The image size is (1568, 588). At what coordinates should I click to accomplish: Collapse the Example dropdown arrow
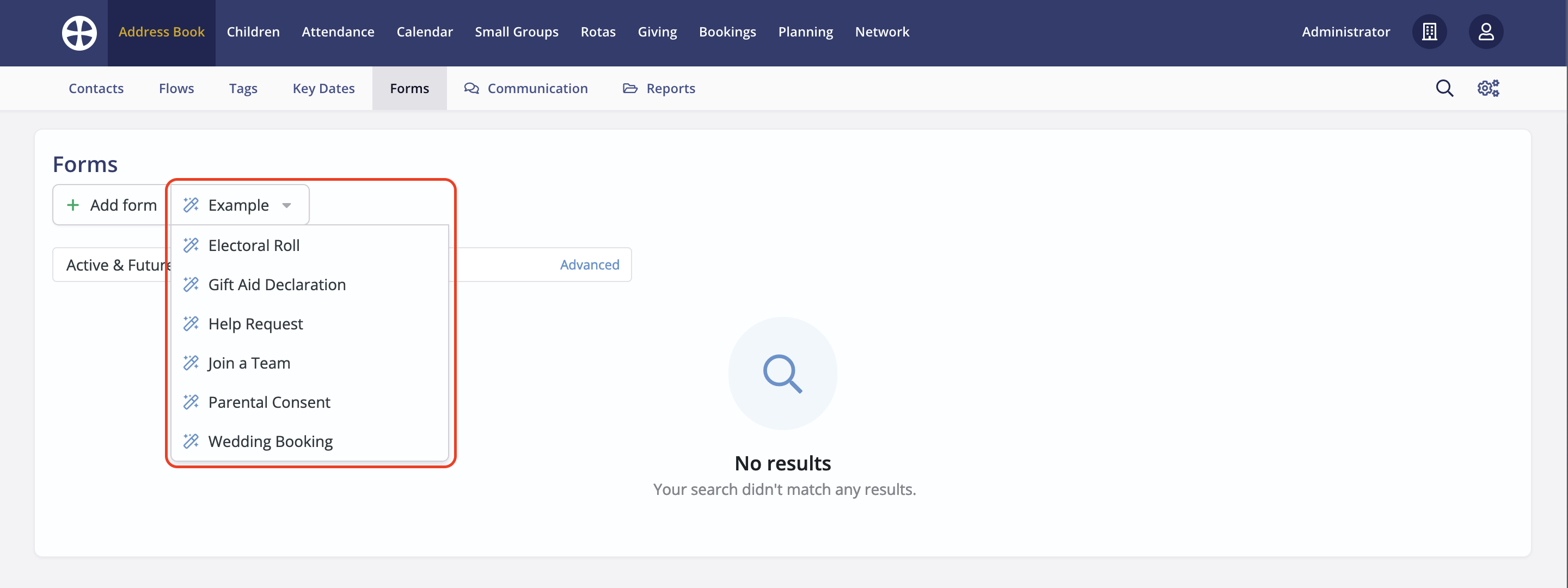point(287,205)
